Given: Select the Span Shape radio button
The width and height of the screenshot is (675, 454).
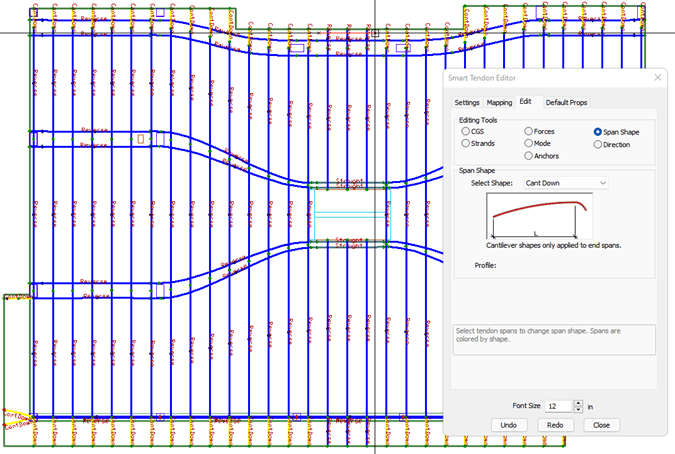Looking at the screenshot, I should point(598,131).
